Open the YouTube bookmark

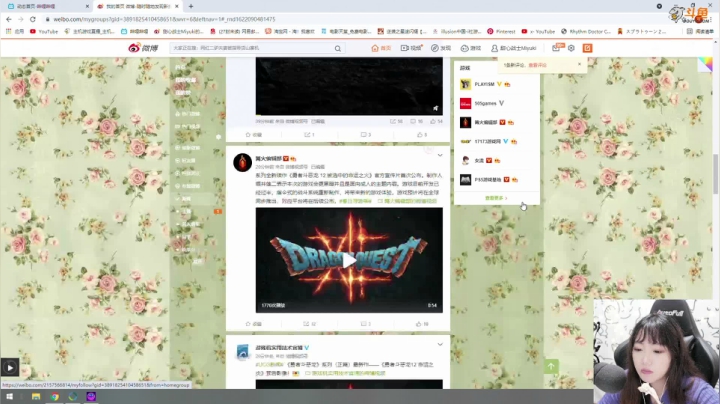pos(44,32)
